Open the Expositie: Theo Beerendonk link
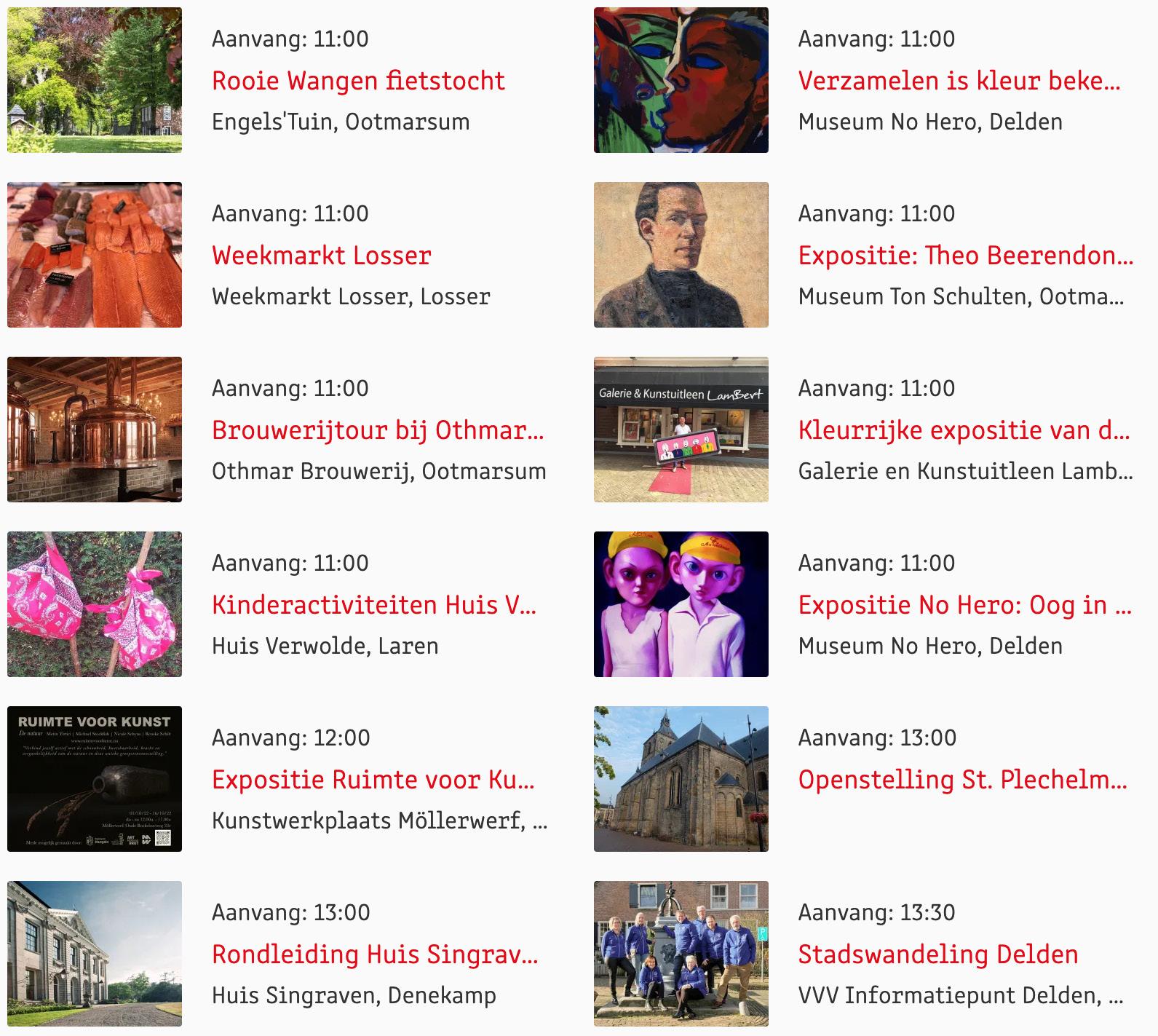Viewport: 1158px width, 1036px height. (966, 256)
